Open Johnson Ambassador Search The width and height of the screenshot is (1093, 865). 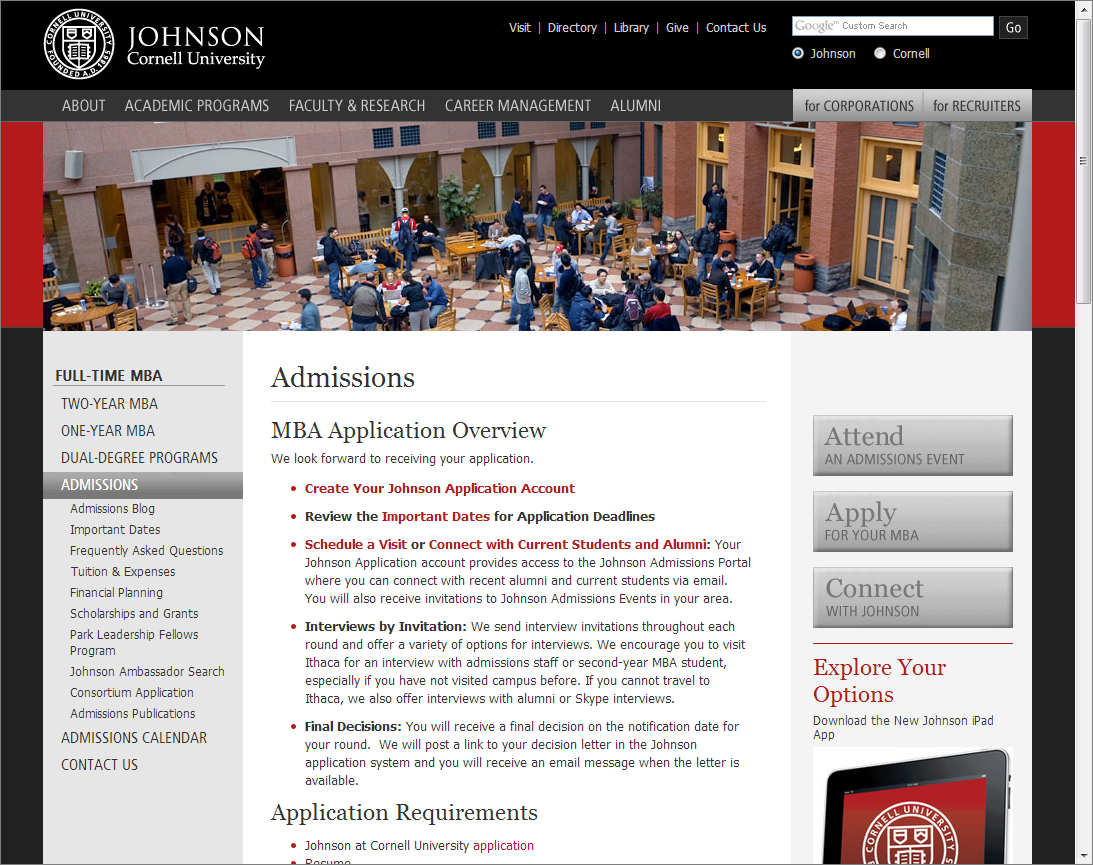(x=147, y=671)
